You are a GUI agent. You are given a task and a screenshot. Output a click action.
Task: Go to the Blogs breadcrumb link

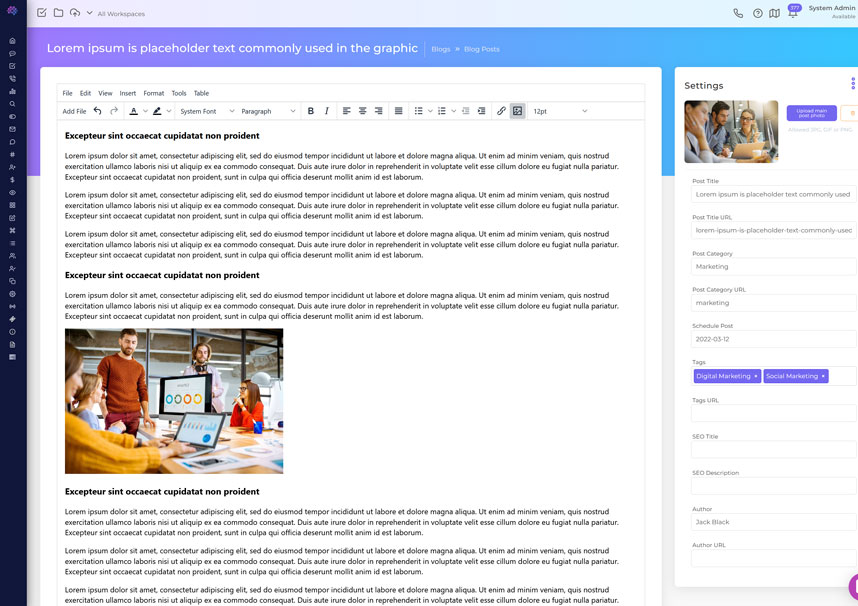440,49
